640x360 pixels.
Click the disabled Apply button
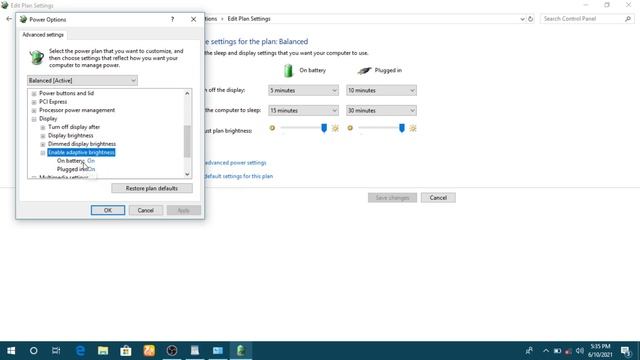click(x=184, y=210)
